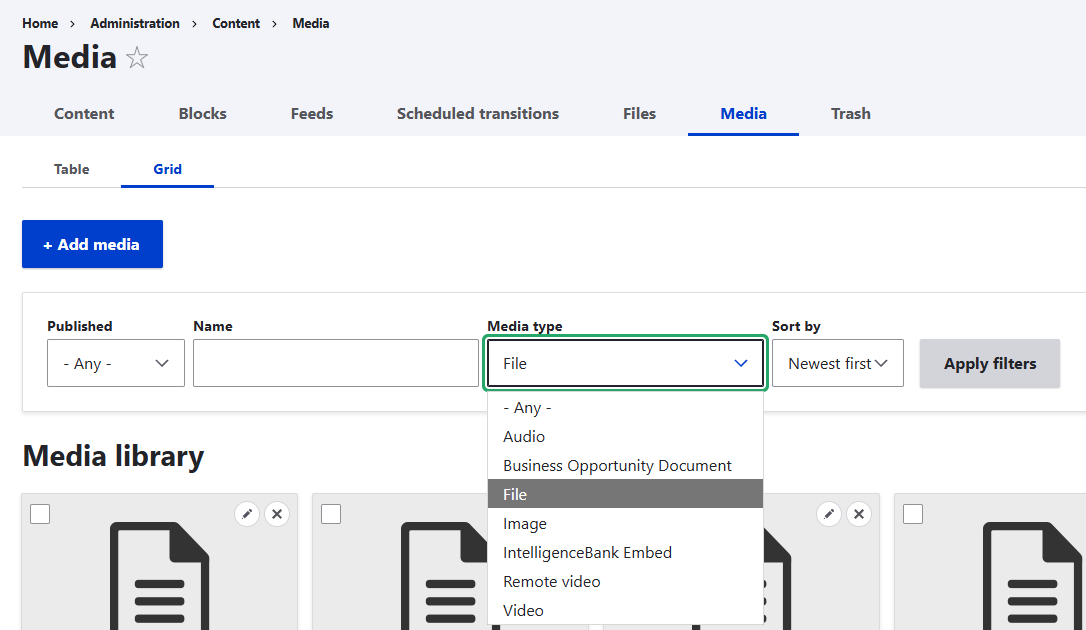Click the rightmost card's document file icon

pos(1030,580)
